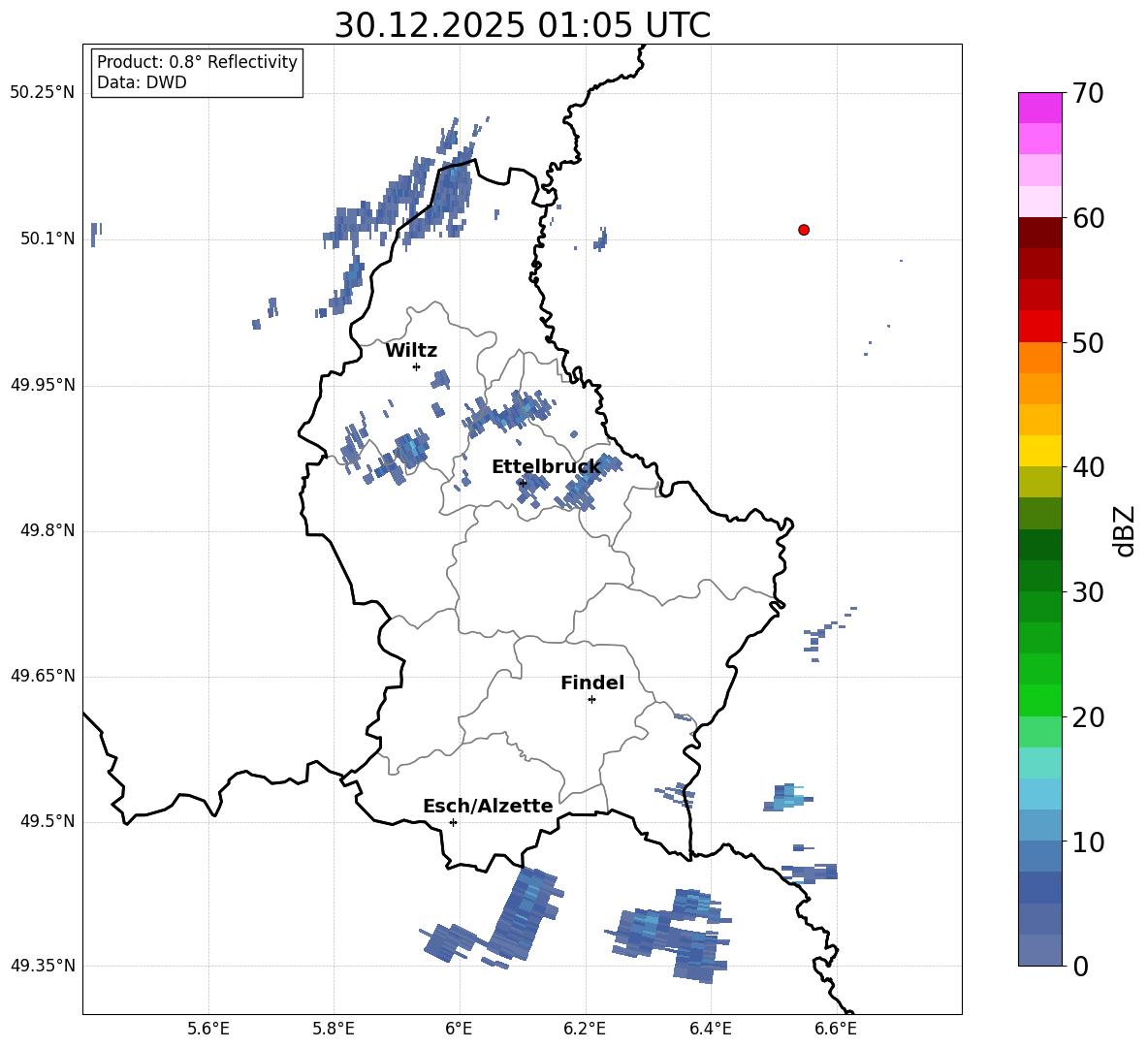Click the 60 tick on the colorbar
This screenshot has height=1048, width=1148.
click(x=1087, y=218)
